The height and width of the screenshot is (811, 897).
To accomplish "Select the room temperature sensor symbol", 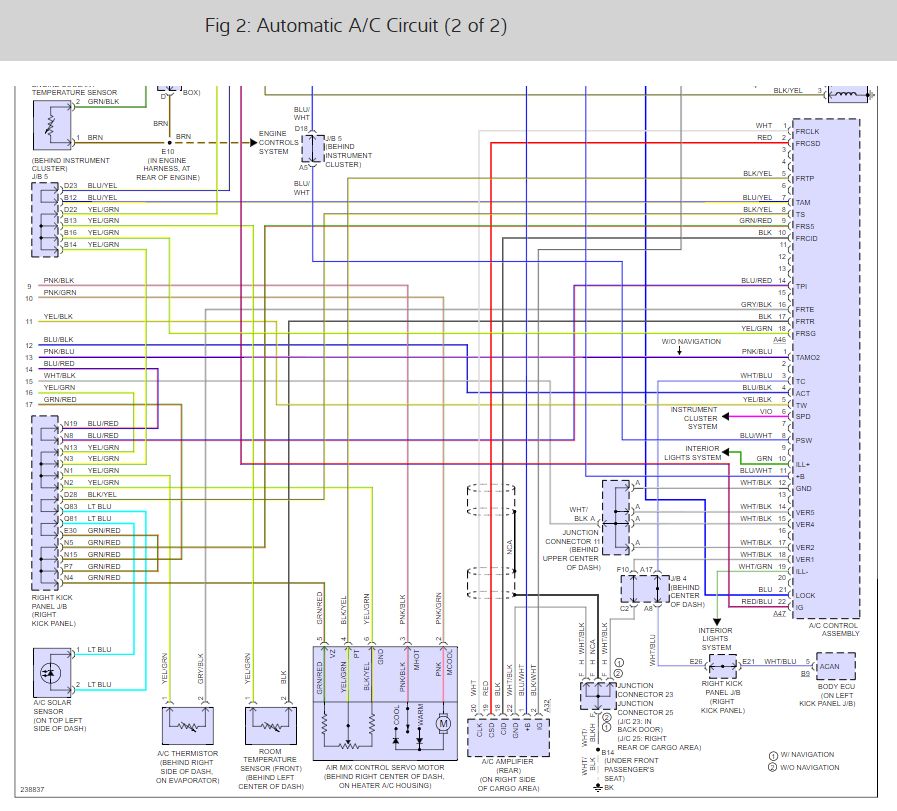I will [x=271, y=726].
